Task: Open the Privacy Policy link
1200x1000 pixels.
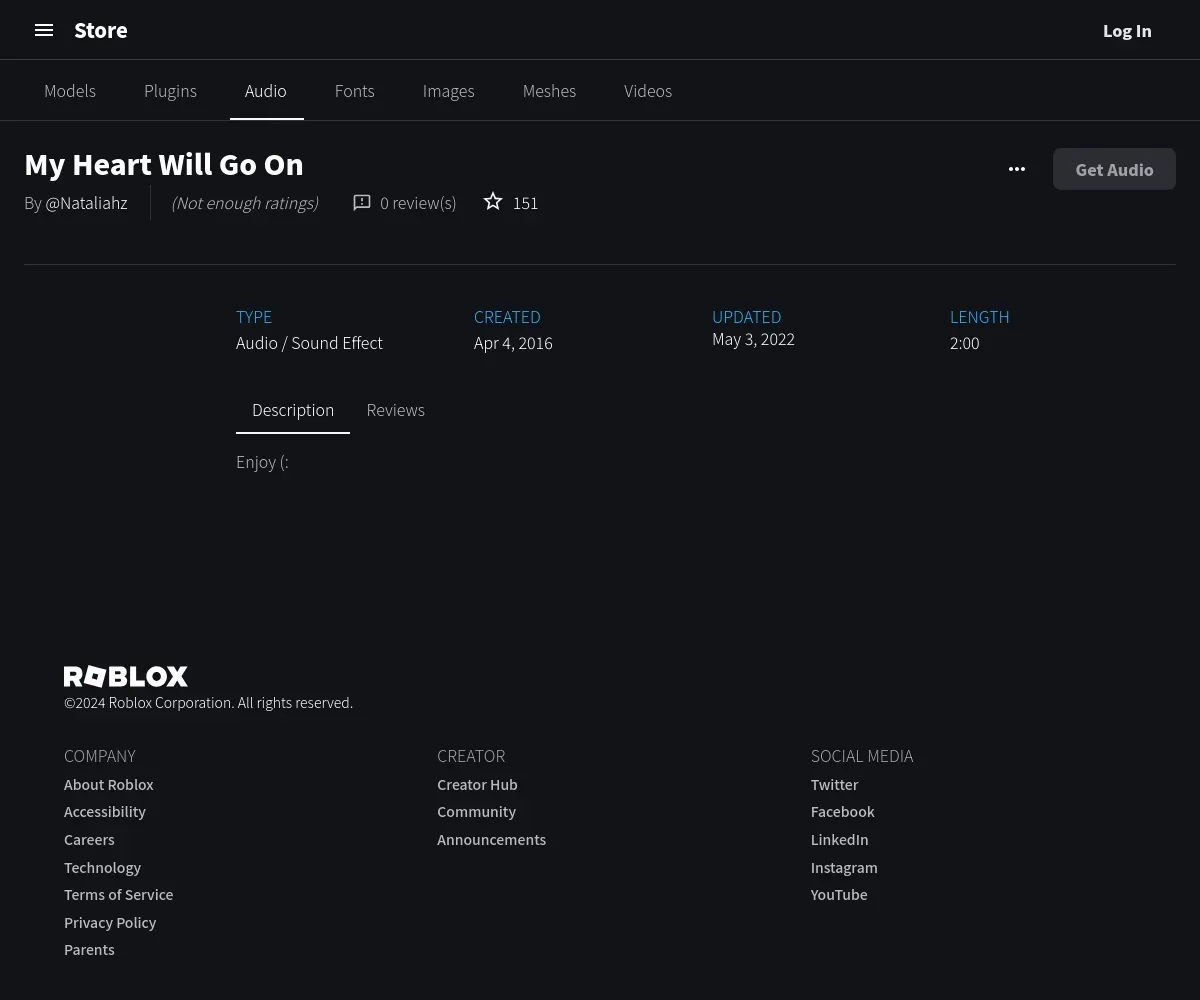Action: point(110,923)
